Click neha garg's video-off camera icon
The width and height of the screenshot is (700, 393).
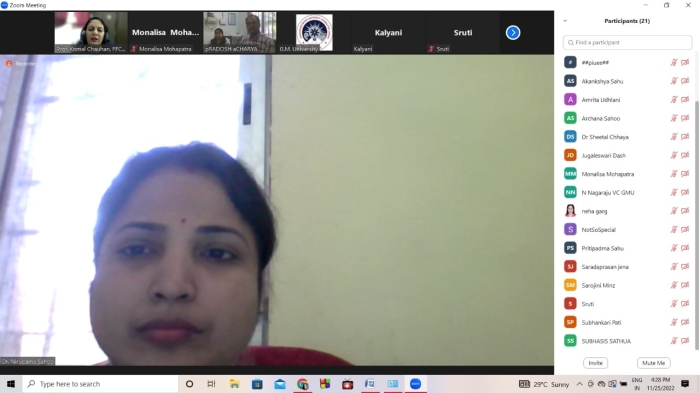pyautogui.click(x=685, y=211)
